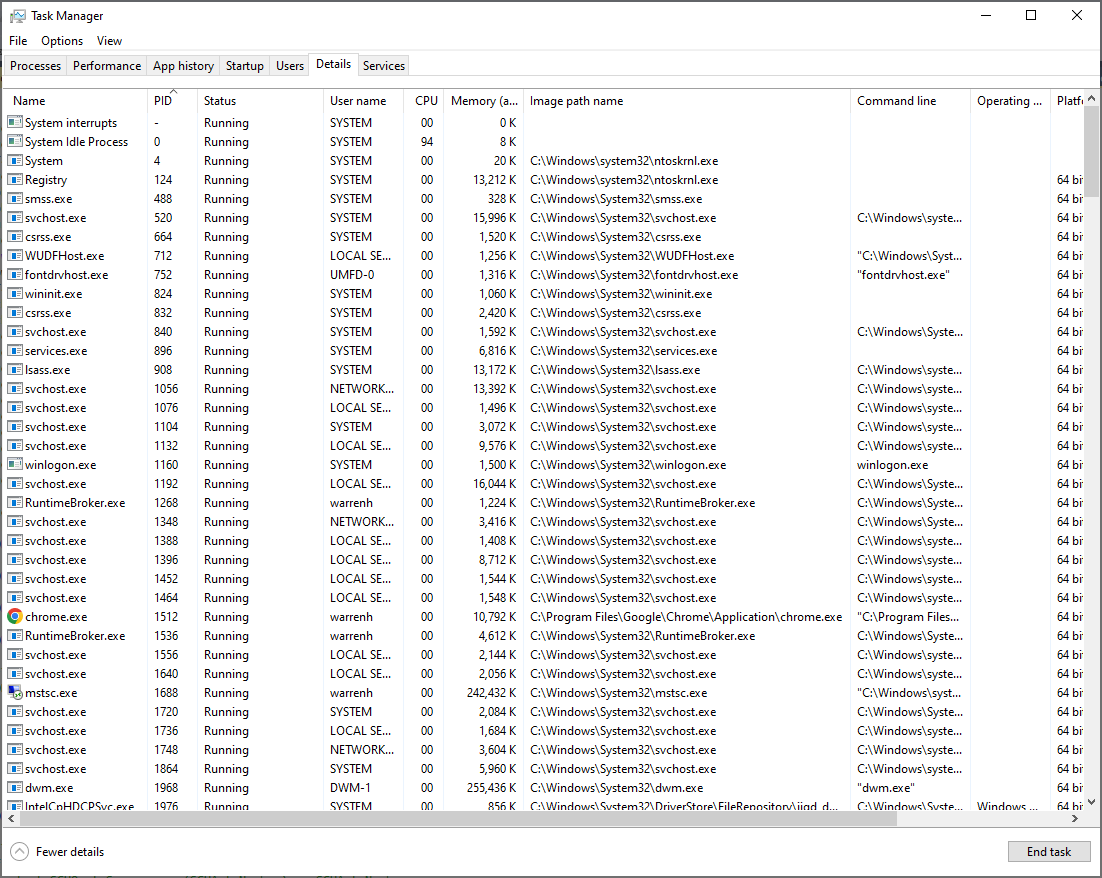Click the End task button
Viewport: 1102px width, 878px height.
click(1049, 851)
